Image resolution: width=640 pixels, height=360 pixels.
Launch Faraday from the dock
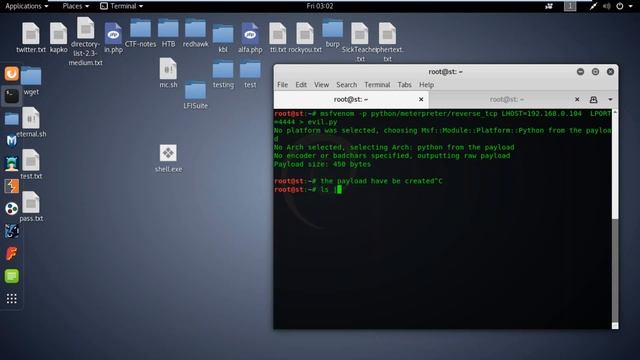coord(11,253)
